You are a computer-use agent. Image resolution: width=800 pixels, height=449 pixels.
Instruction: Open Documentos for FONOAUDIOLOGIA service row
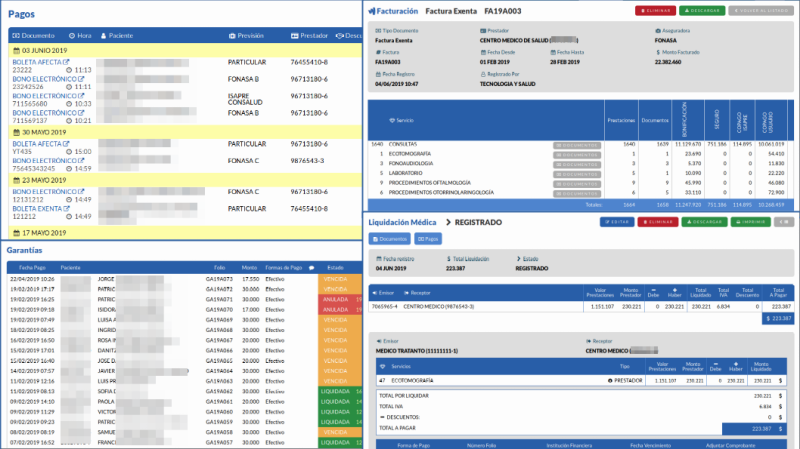(577, 165)
